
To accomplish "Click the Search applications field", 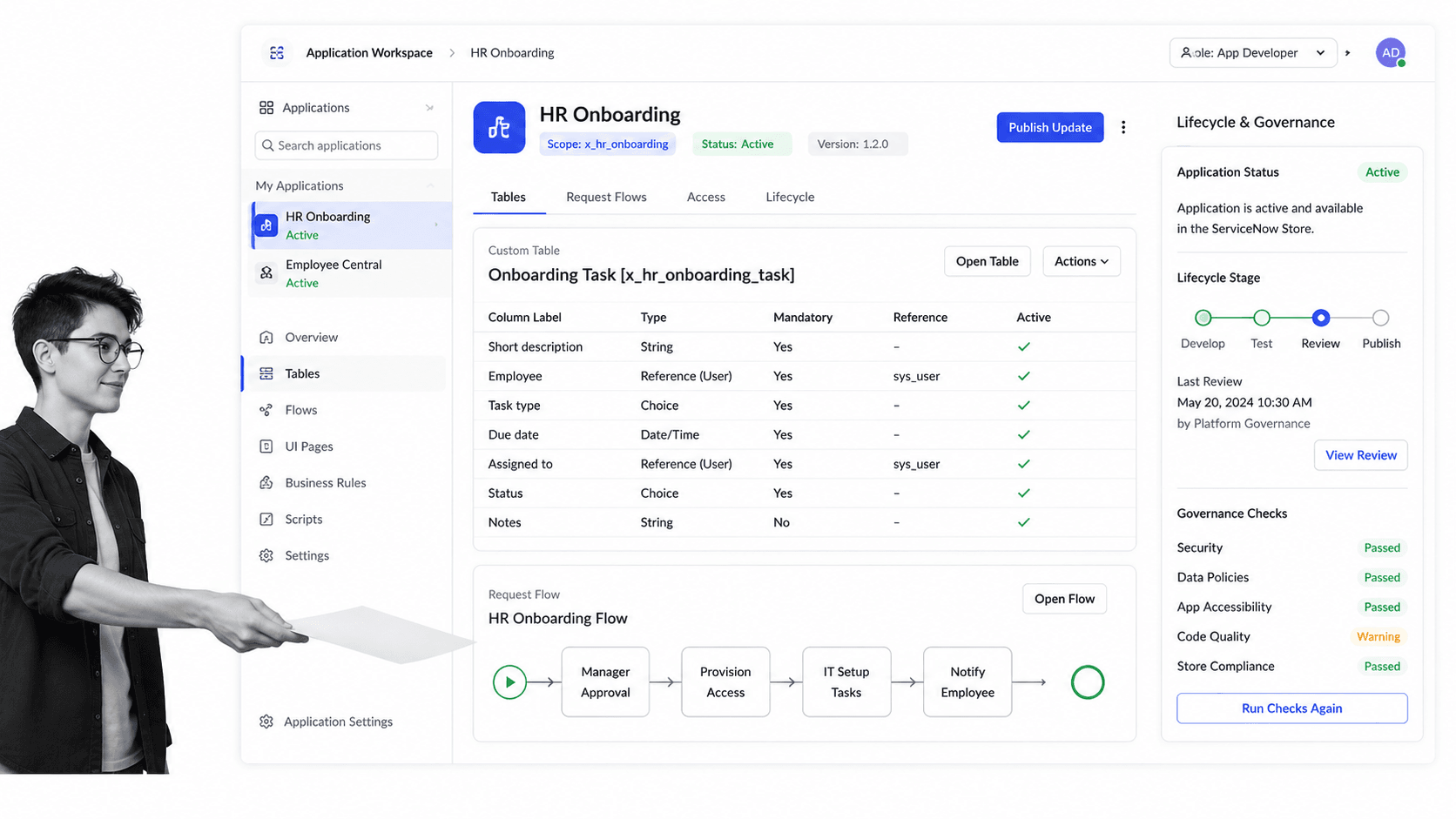I will (347, 145).
